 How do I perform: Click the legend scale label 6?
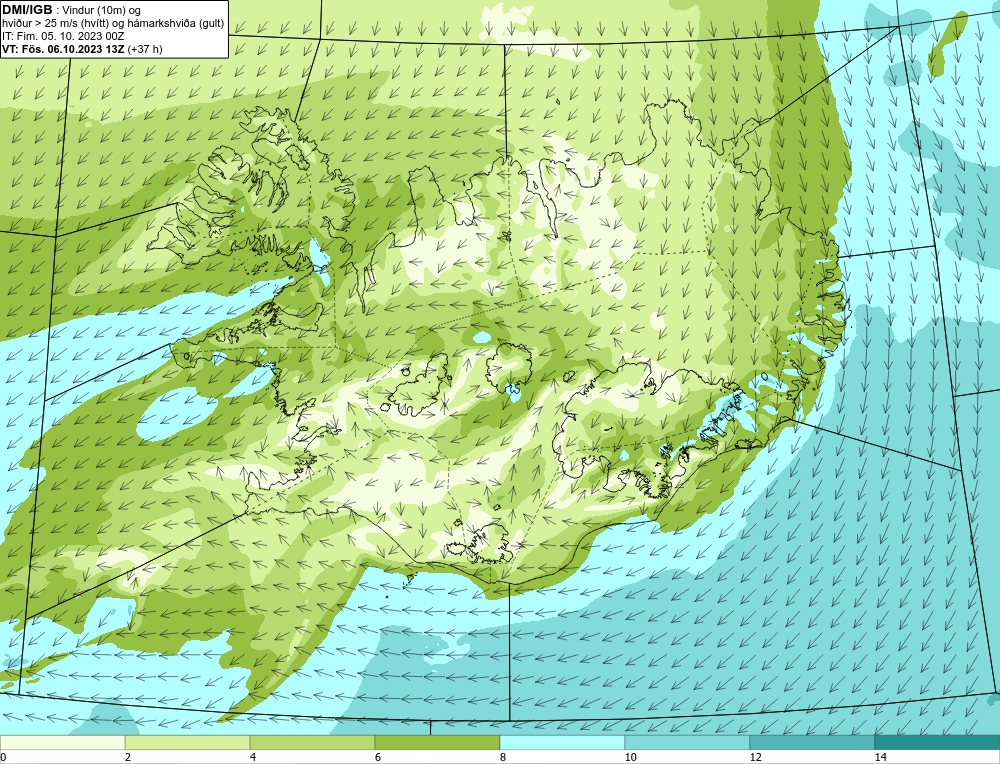tap(378, 757)
